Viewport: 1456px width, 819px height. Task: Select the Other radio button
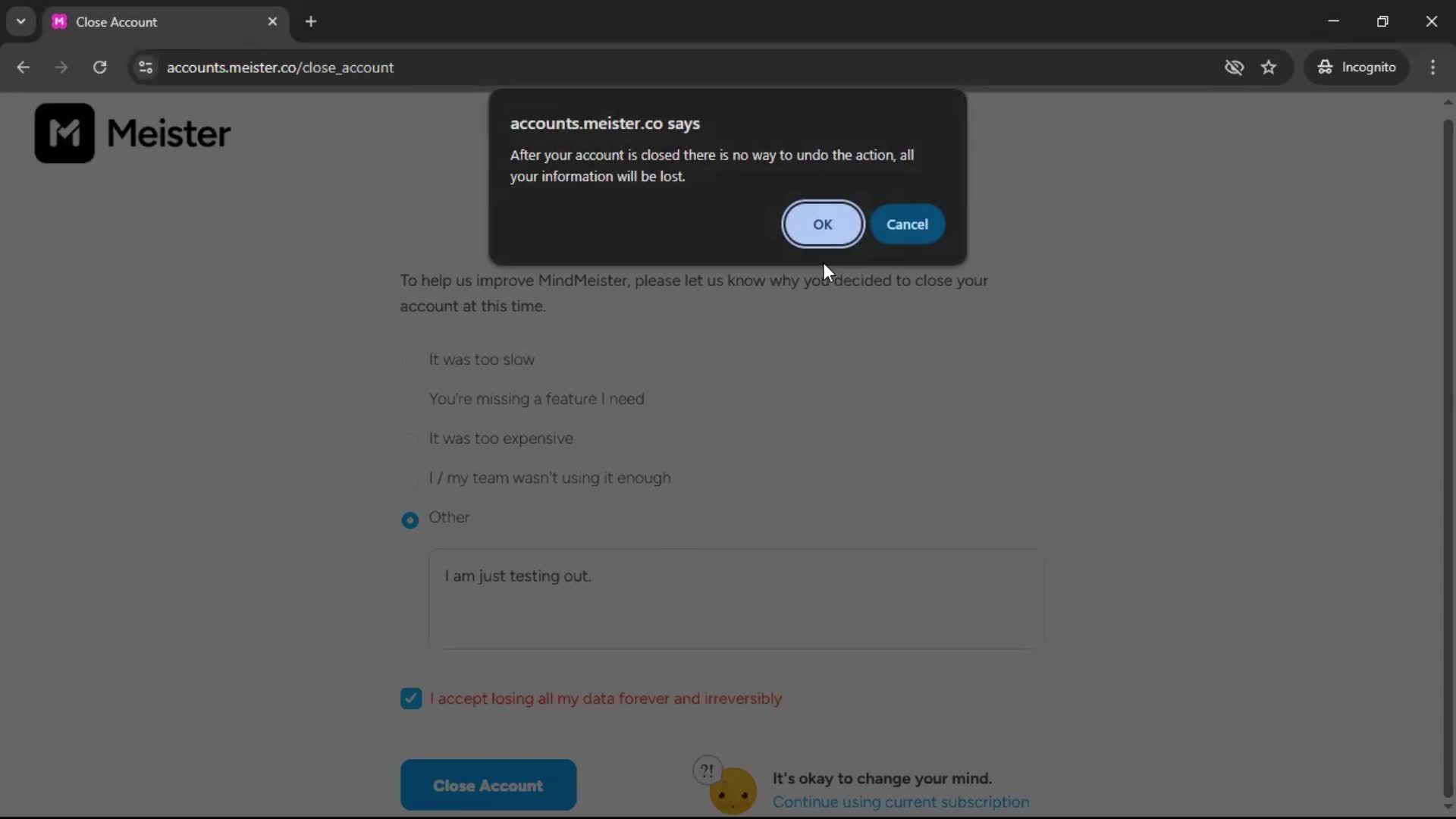pos(410,519)
